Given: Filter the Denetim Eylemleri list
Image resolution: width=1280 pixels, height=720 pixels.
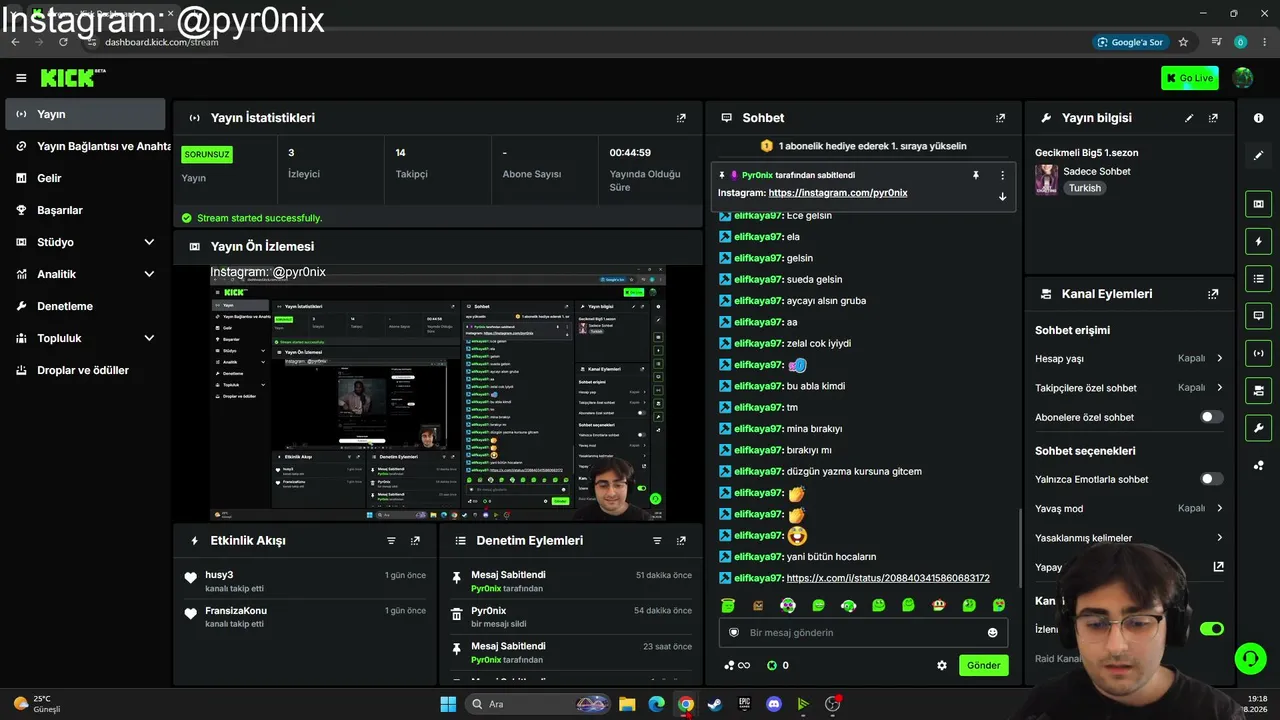Looking at the screenshot, I should pyautogui.click(x=657, y=541).
